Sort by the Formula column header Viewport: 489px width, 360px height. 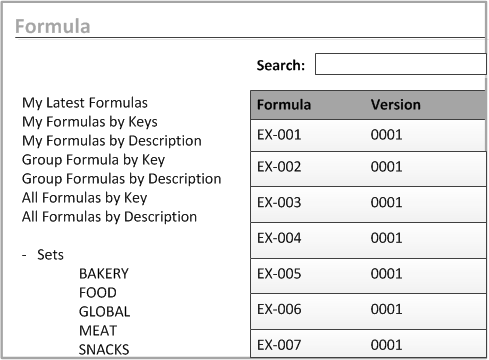[284, 105]
